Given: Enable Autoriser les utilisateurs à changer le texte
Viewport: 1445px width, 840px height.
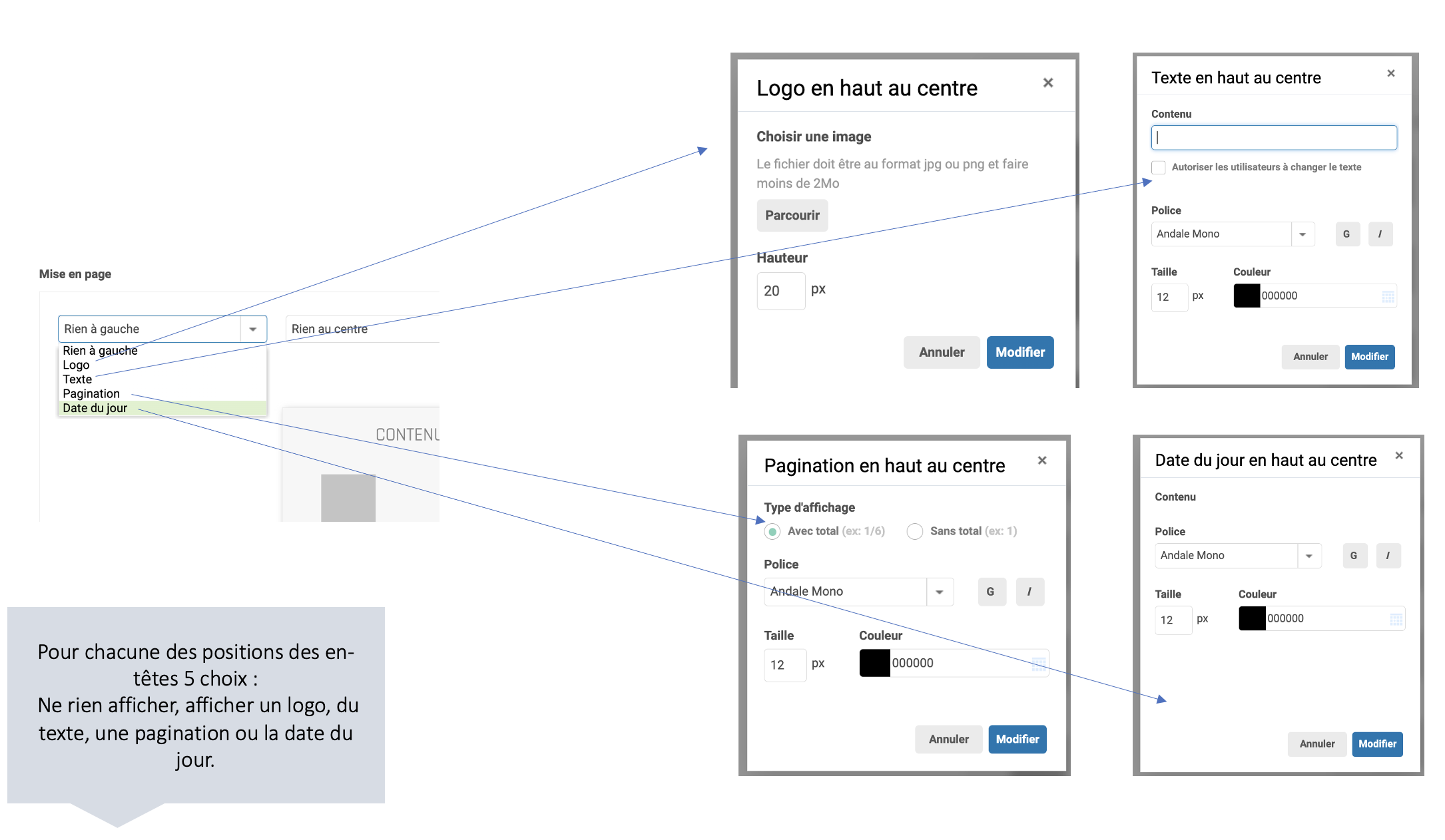Looking at the screenshot, I should (x=1159, y=167).
